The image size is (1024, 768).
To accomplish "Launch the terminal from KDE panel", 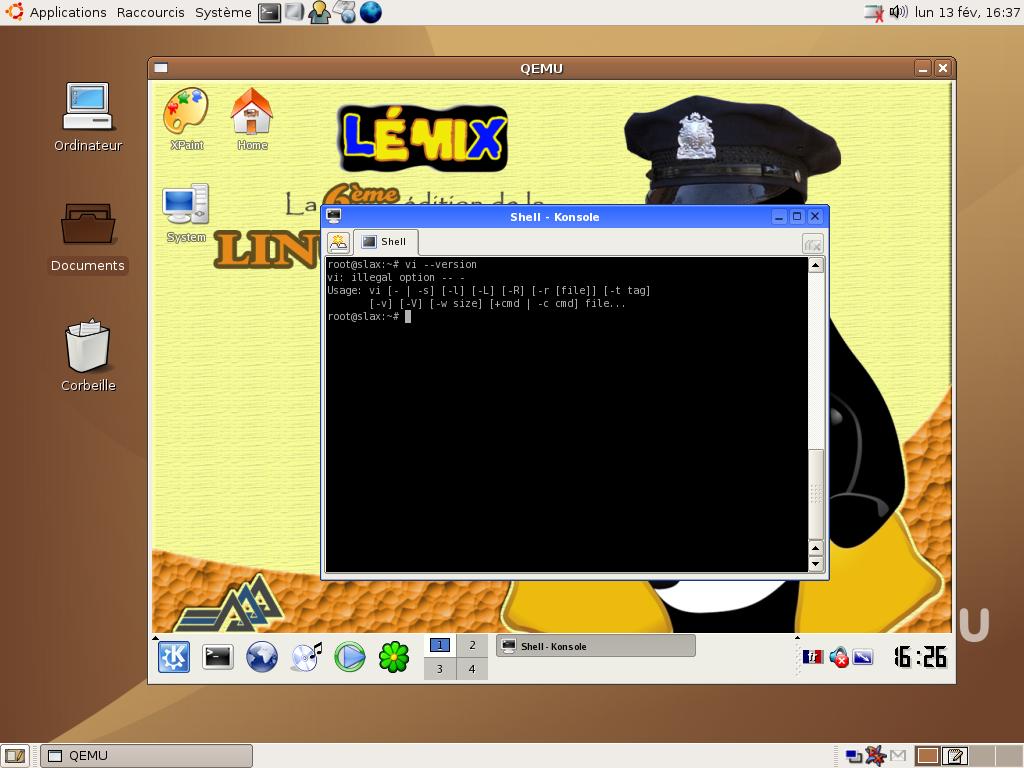I will point(217,657).
